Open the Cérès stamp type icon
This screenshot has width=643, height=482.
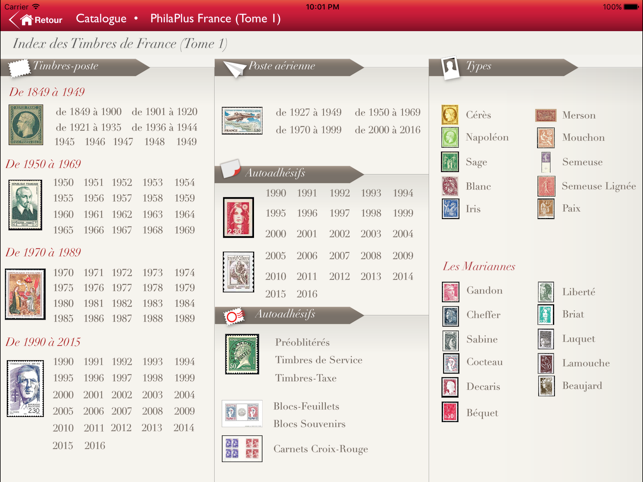[x=449, y=114]
